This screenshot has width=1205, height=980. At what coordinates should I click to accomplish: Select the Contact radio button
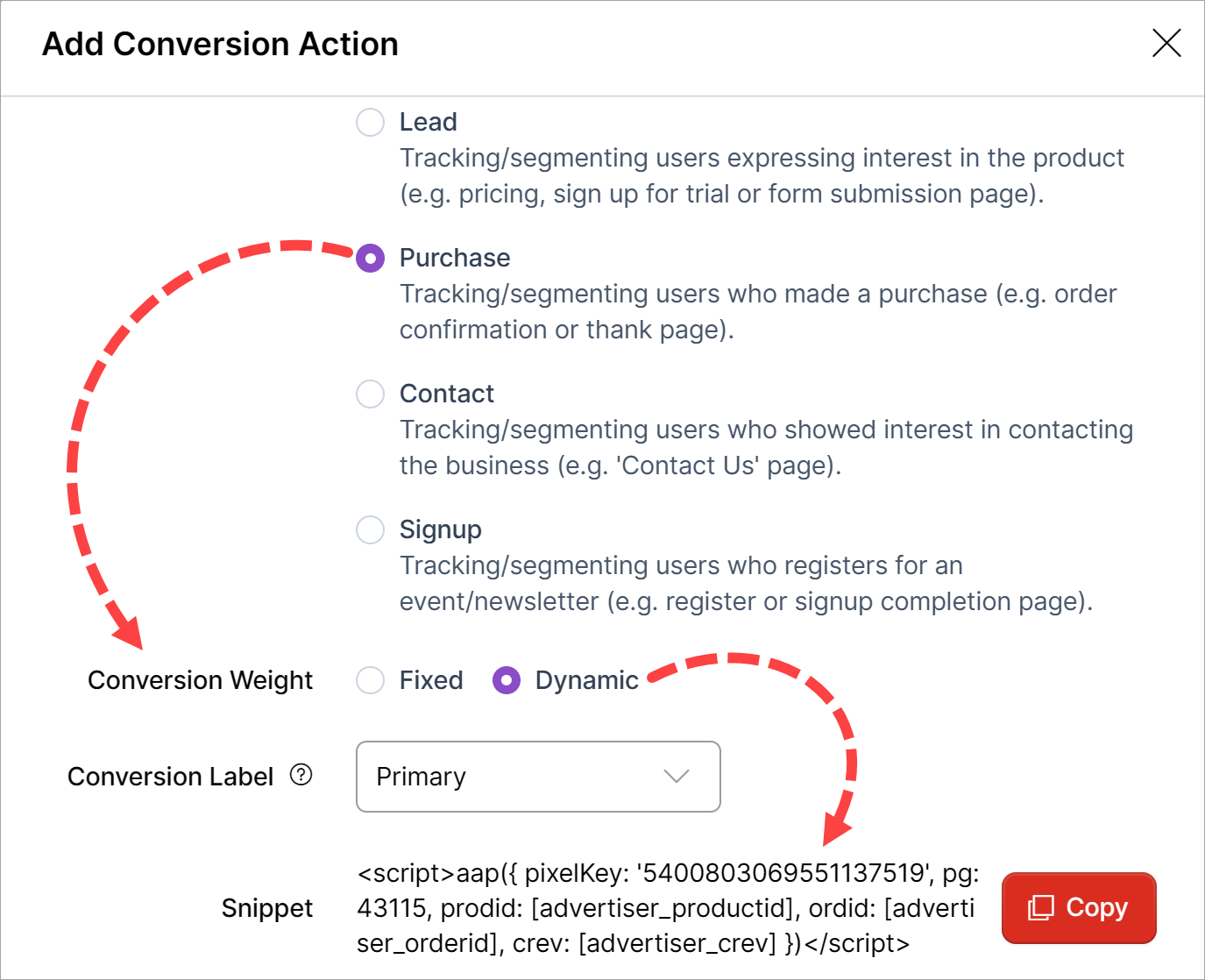(x=370, y=394)
